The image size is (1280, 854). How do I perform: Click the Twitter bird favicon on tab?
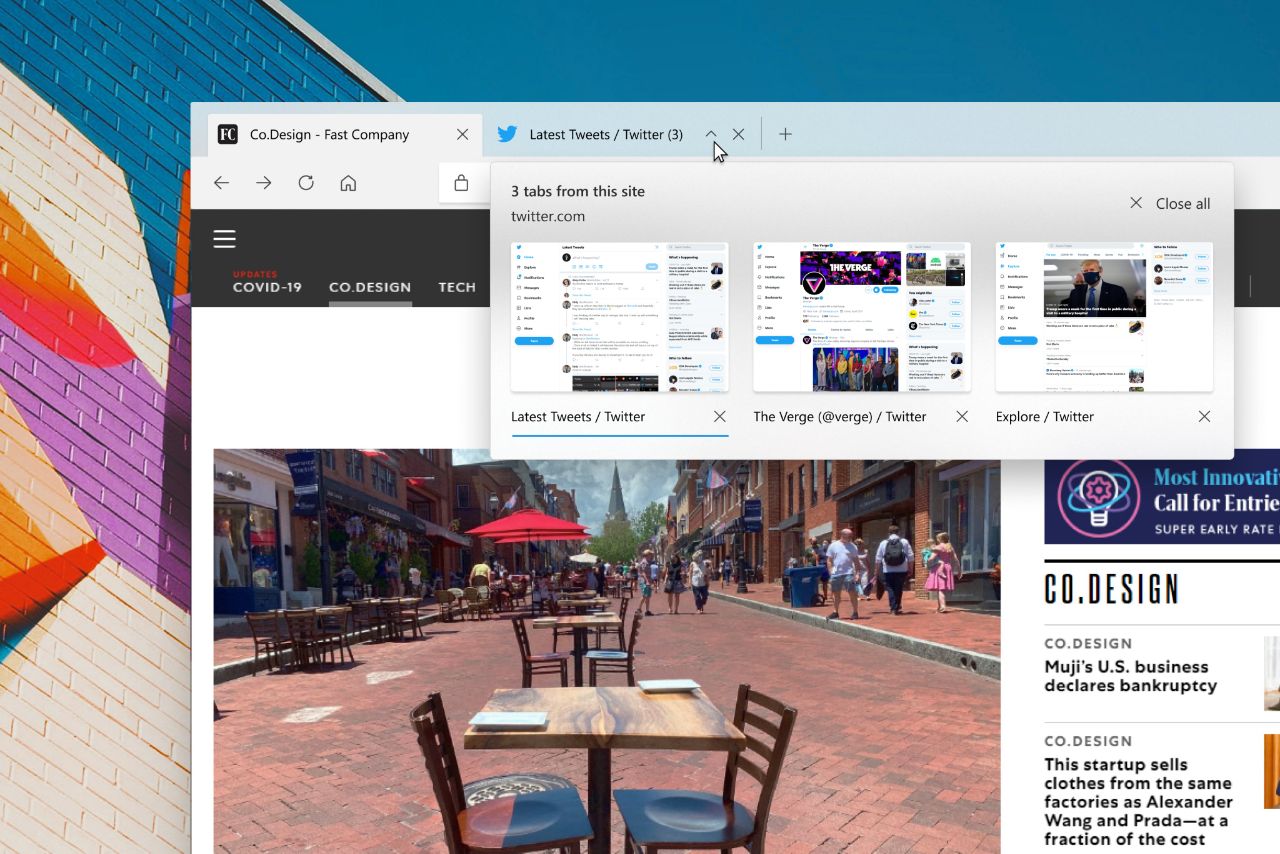click(507, 134)
